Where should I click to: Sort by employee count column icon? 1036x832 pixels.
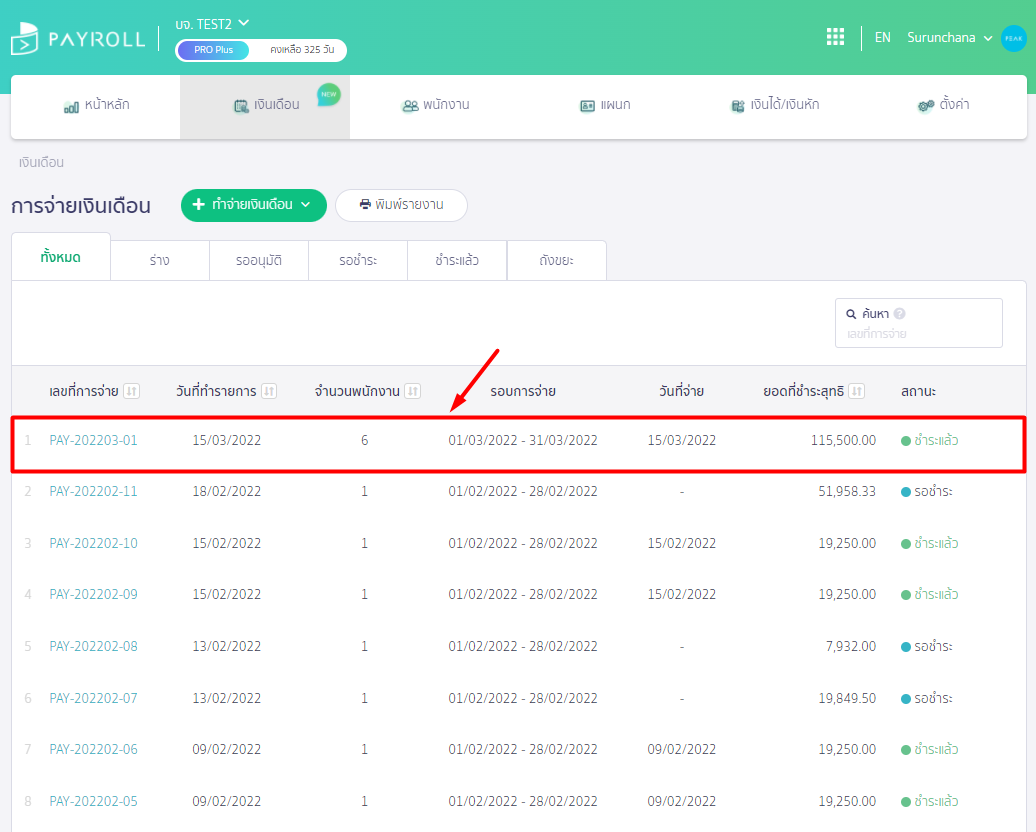(x=412, y=391)
